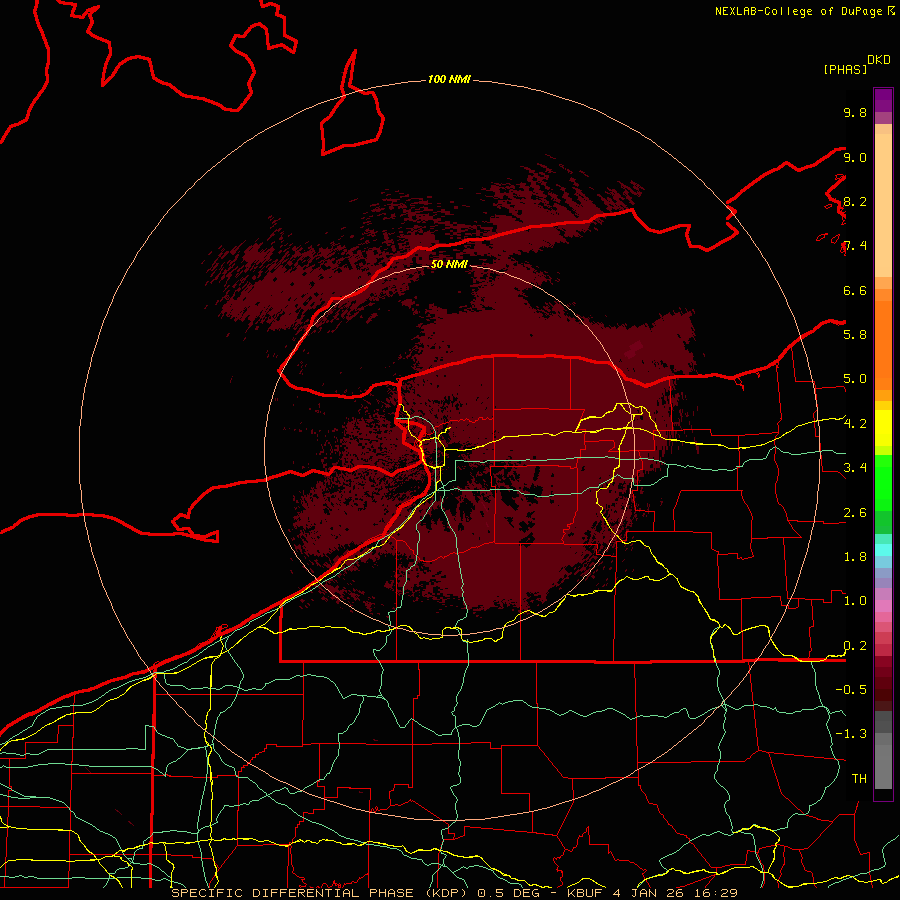The height and width of the screenshot is (900, 900).
Task: Pick the bright green band in the color bar
Action: coord(883,482)
